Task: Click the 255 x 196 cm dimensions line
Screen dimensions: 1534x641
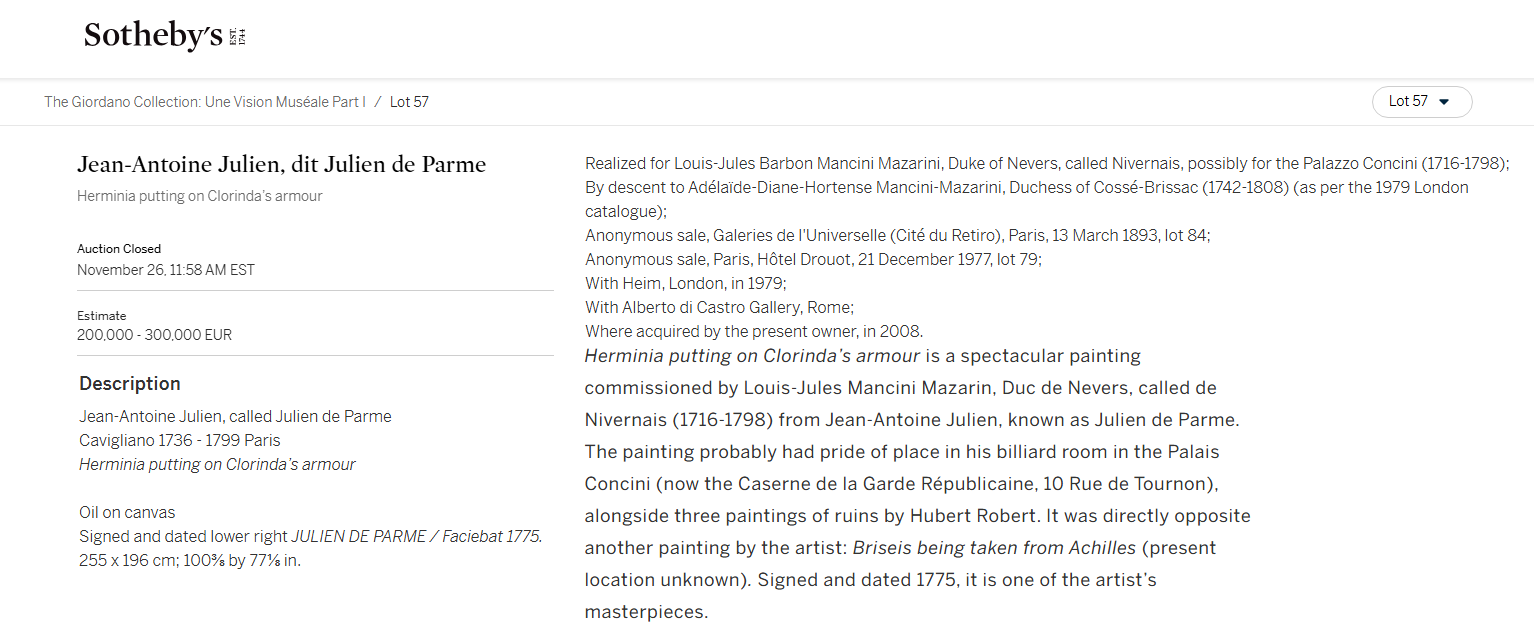Action: tap(190, 561)
